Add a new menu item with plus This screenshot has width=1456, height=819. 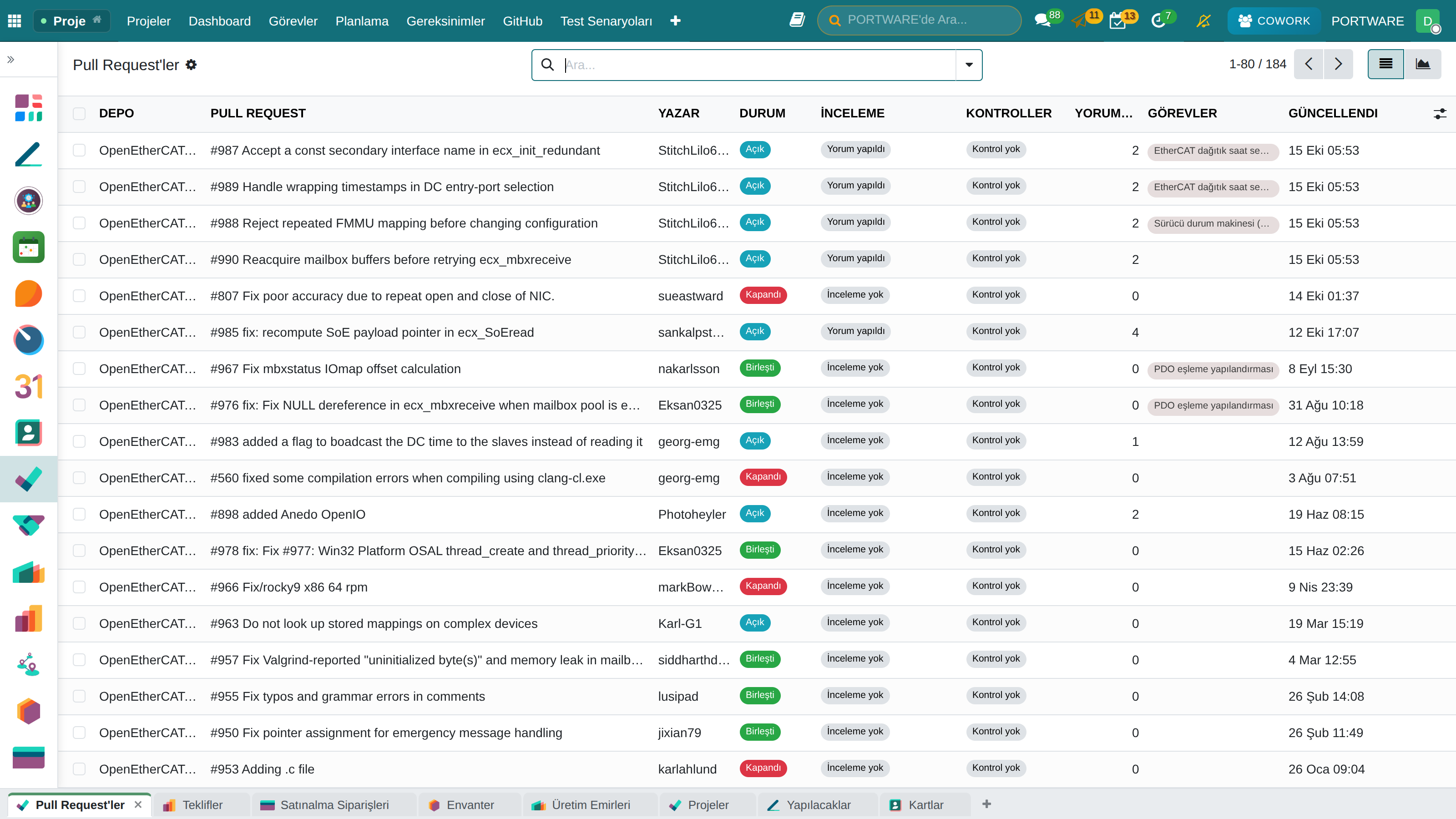coord(675,21)
